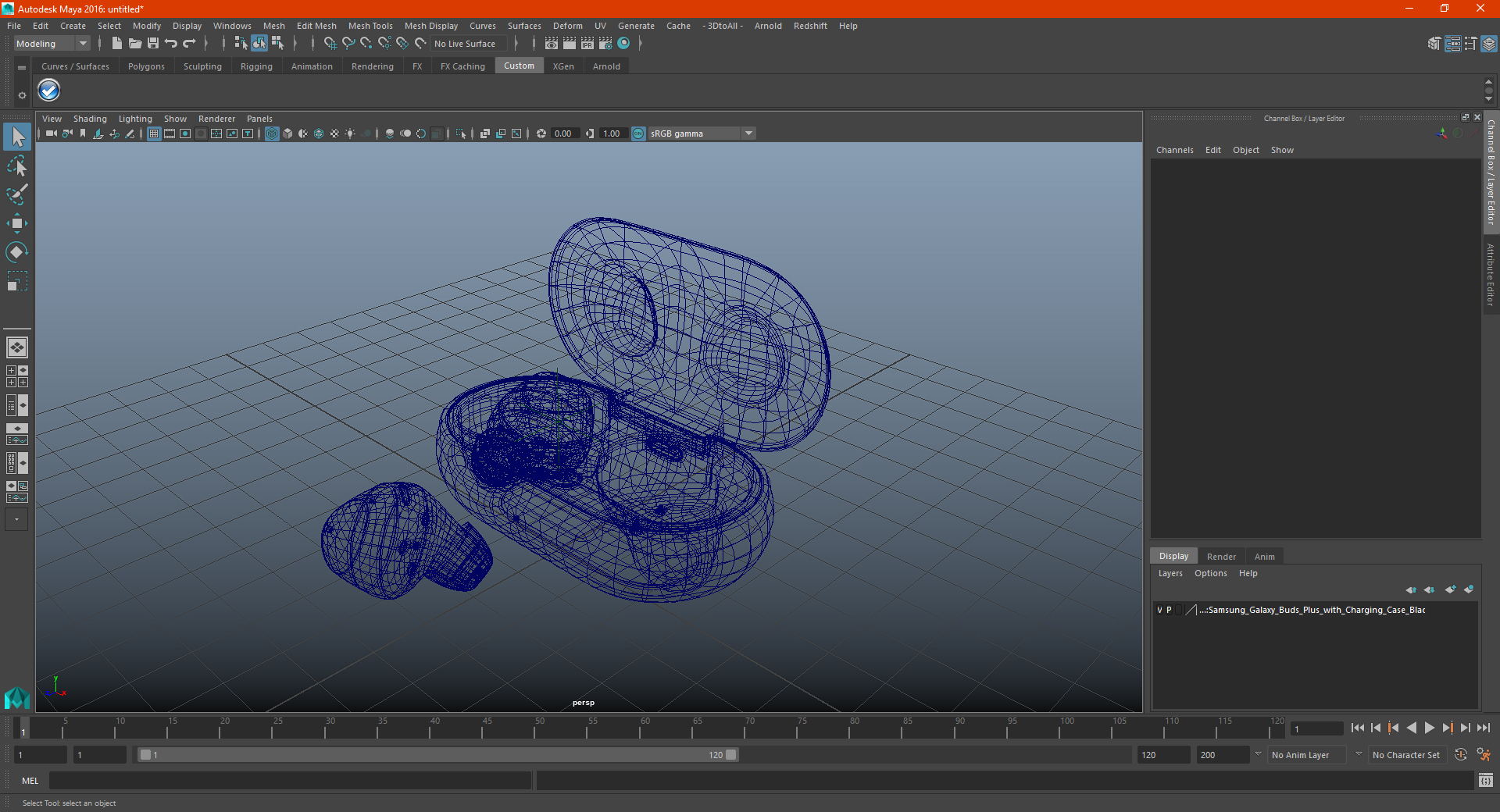Activate the Lasso select tool
This screenshot has width=1500, height=812.
pos(17,166)
